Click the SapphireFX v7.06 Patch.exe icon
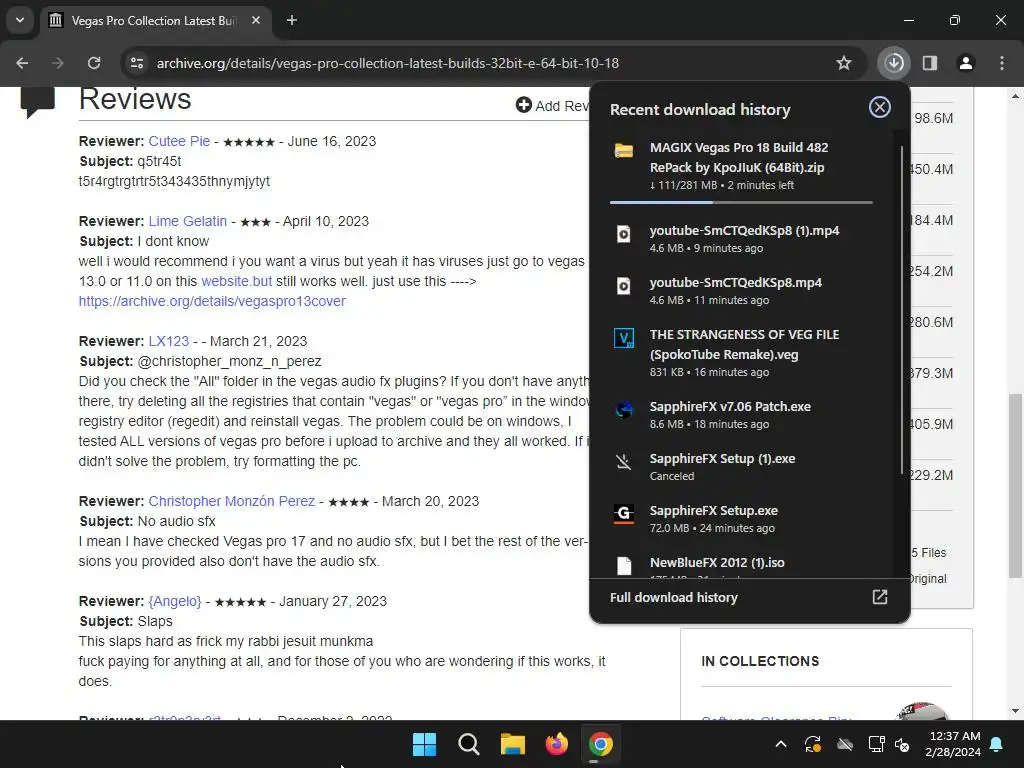Image resolution: width=1024 pixels, height=768 pixels. (624, 409)
